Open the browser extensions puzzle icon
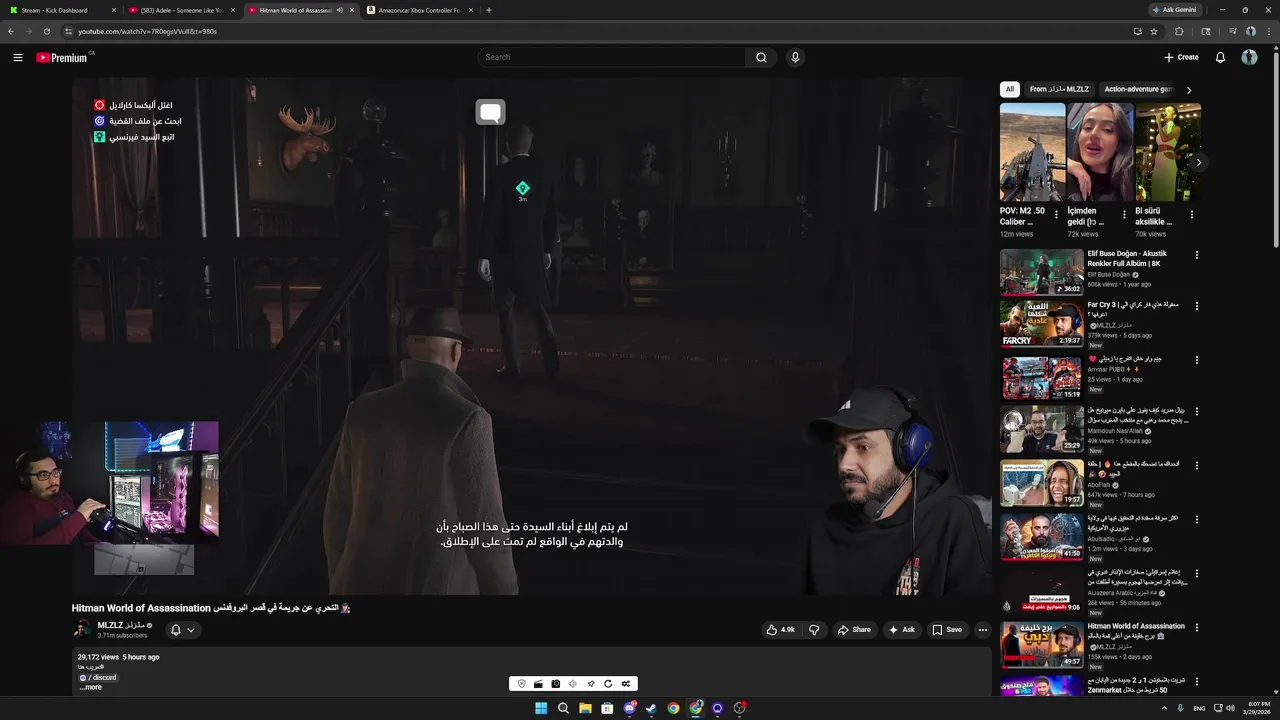This screenshot has width=1280, height=720. tap(1179, 31)
